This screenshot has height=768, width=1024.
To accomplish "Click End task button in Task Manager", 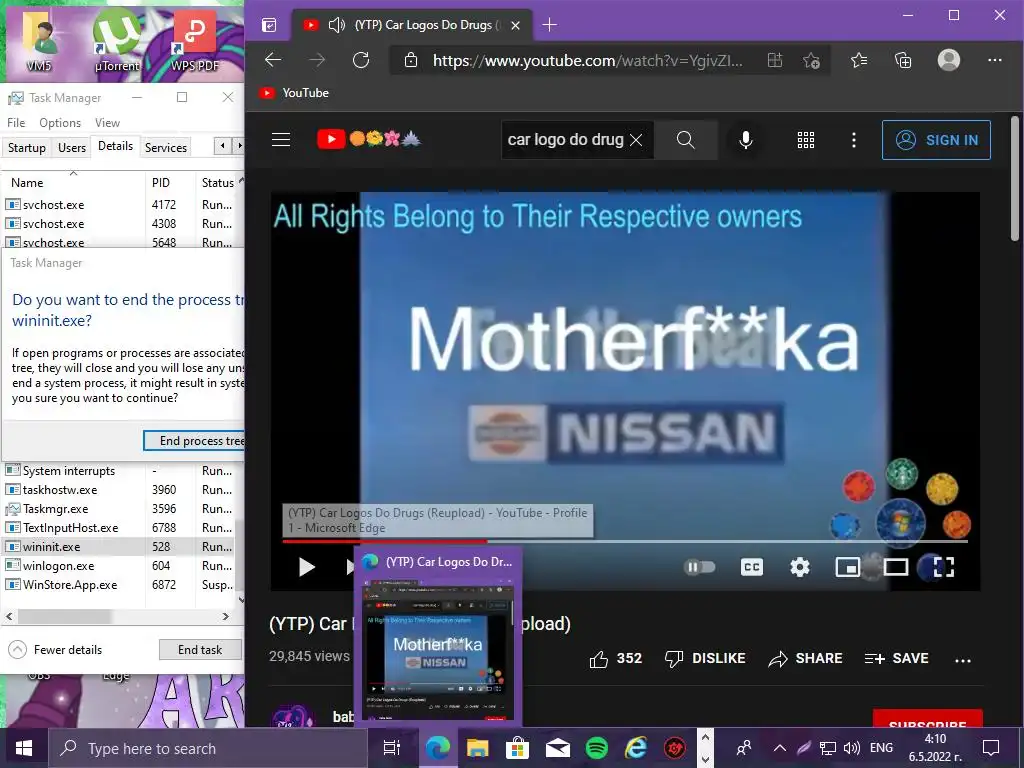I will tap(200, 650).
